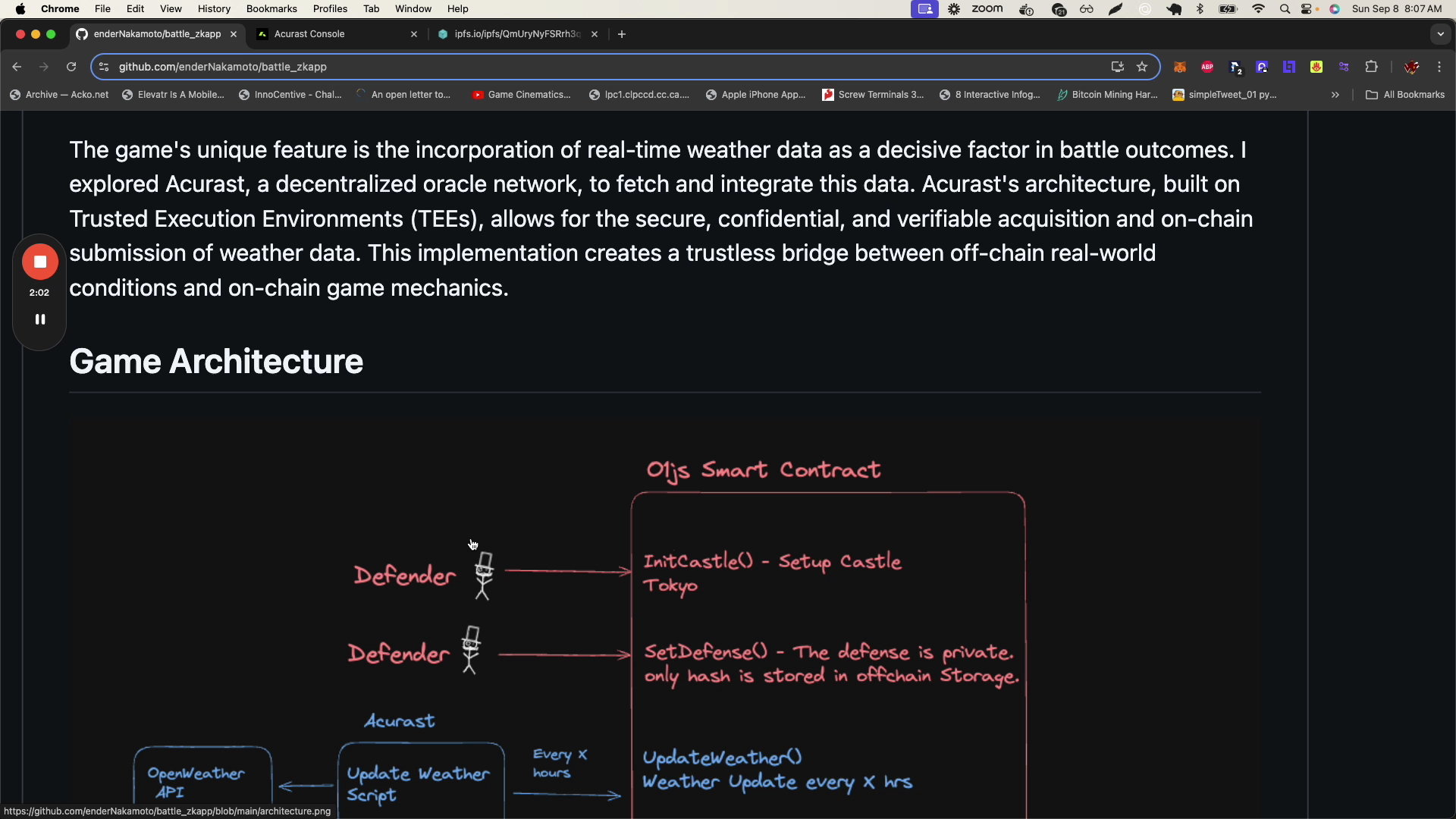Go back to the previous page

click(17, 67)
